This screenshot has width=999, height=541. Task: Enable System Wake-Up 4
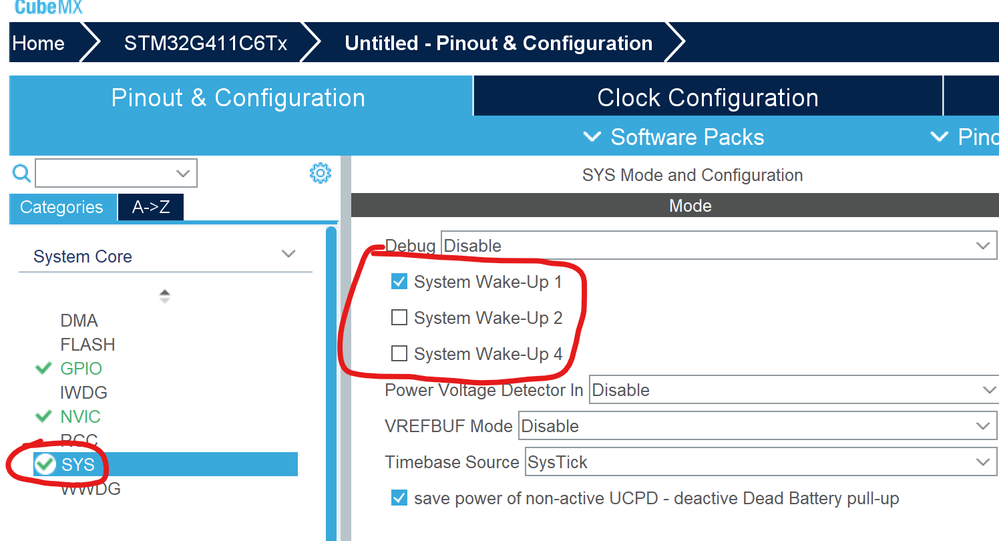400,354
